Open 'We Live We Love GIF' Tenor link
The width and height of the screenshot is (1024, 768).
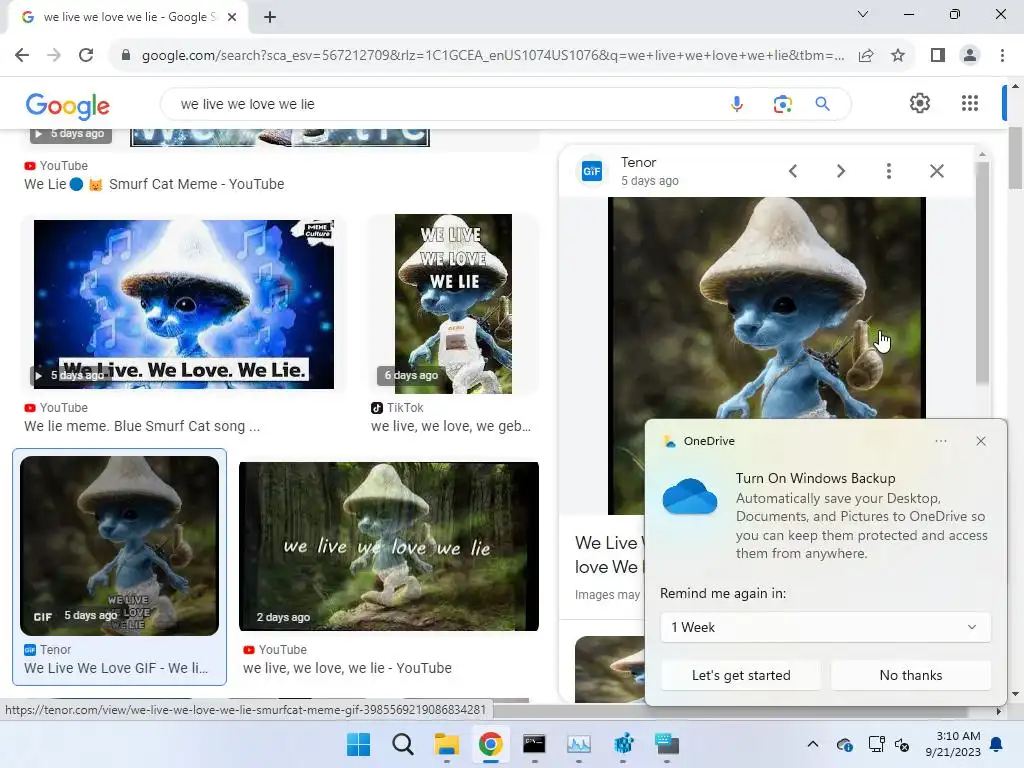[x=116, y=668]
